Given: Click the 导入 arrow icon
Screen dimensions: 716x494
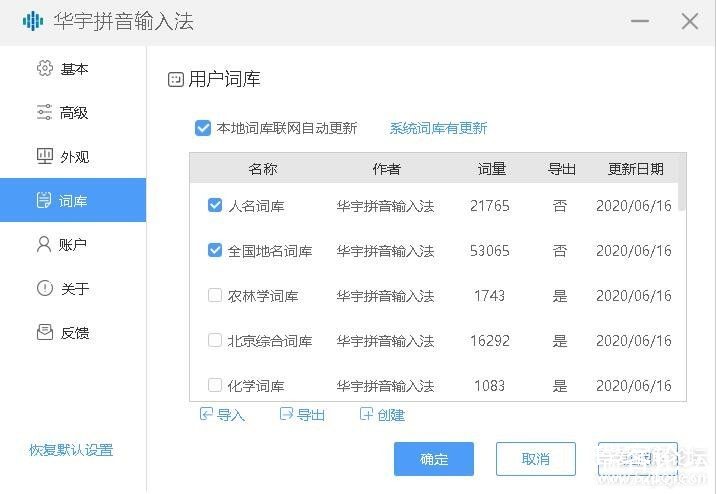Looking at the screenshot, I should pos(206,414).
